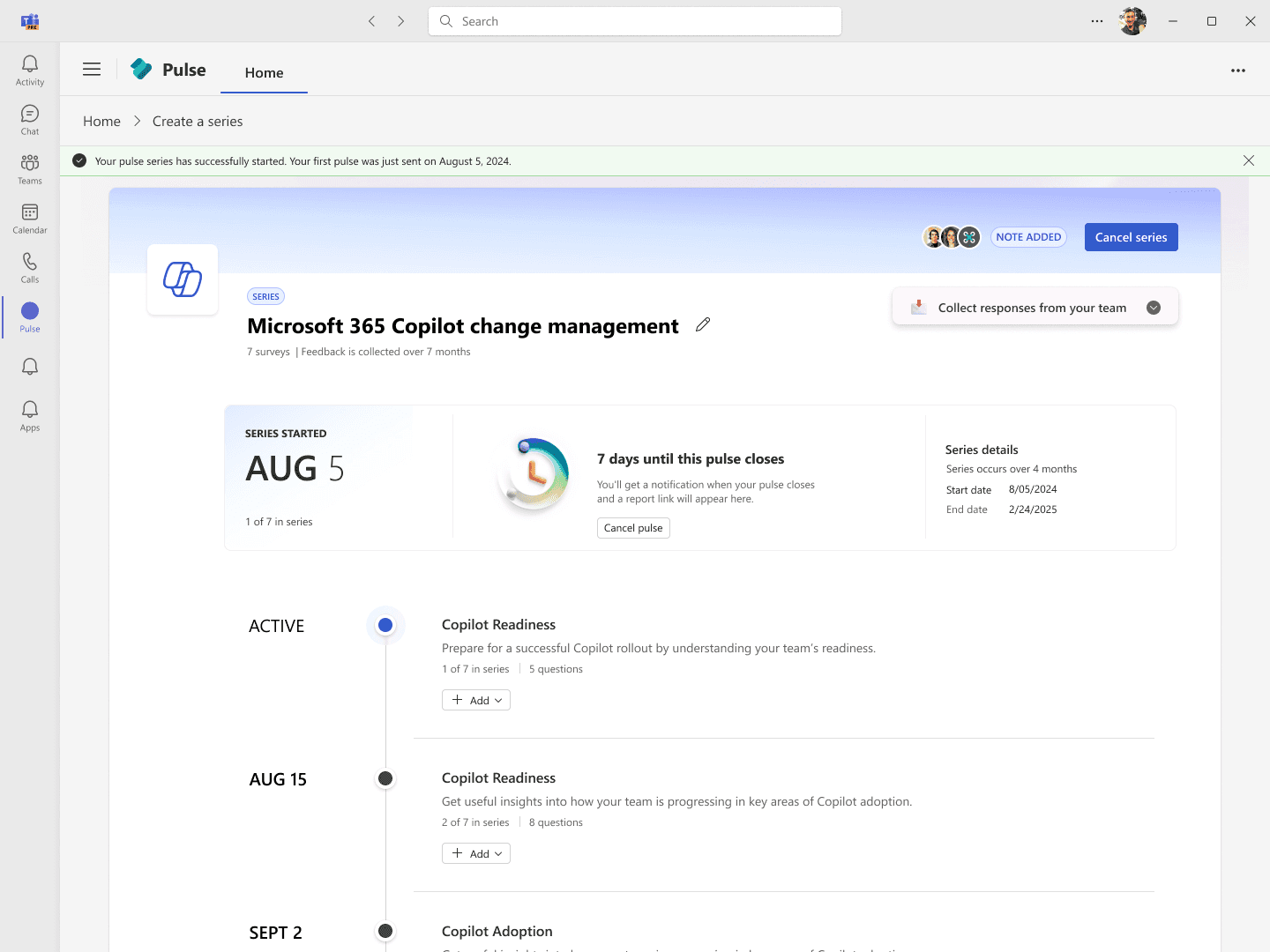The image size is (1270, 952).
Task: Click the '8 questions' text
Action: point(556,822)
